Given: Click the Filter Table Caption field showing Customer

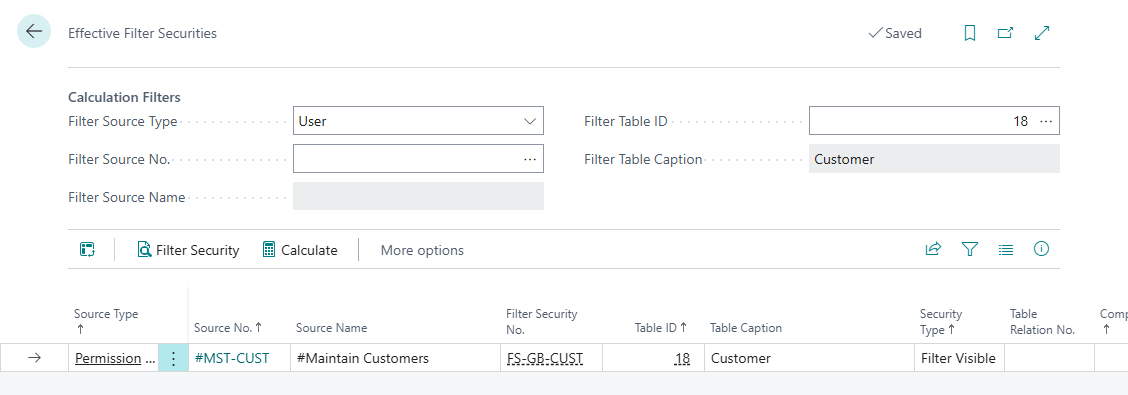Looking at the screenshot, I should tap(934, 159).
